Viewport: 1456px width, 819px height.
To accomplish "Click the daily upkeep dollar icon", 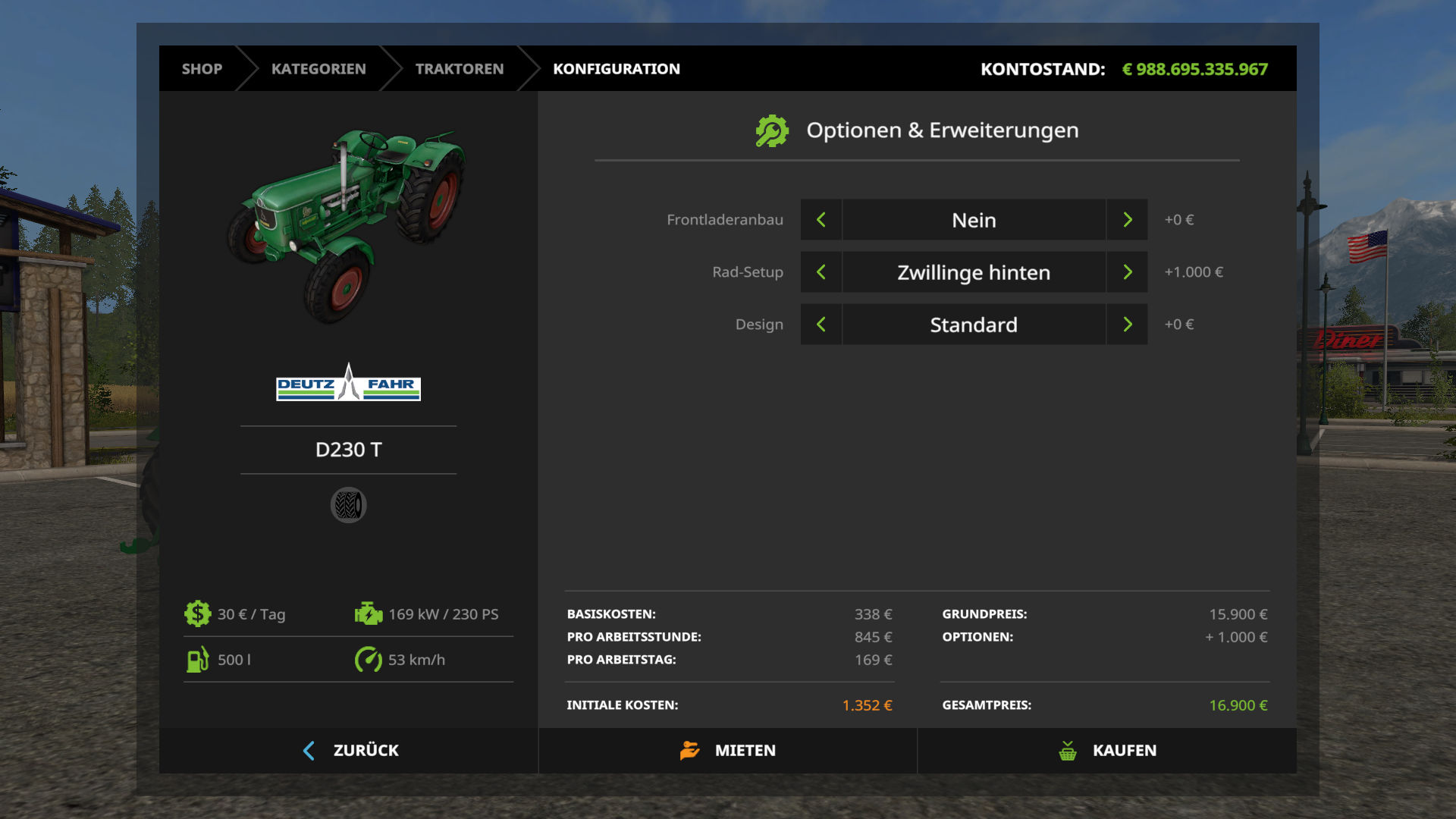I will (197, 614).
